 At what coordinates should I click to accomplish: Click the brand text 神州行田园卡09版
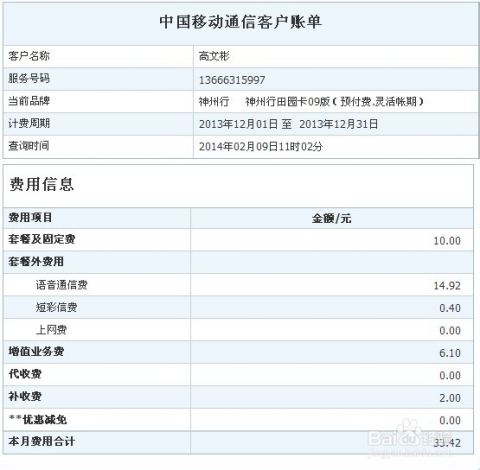[288, 101]
